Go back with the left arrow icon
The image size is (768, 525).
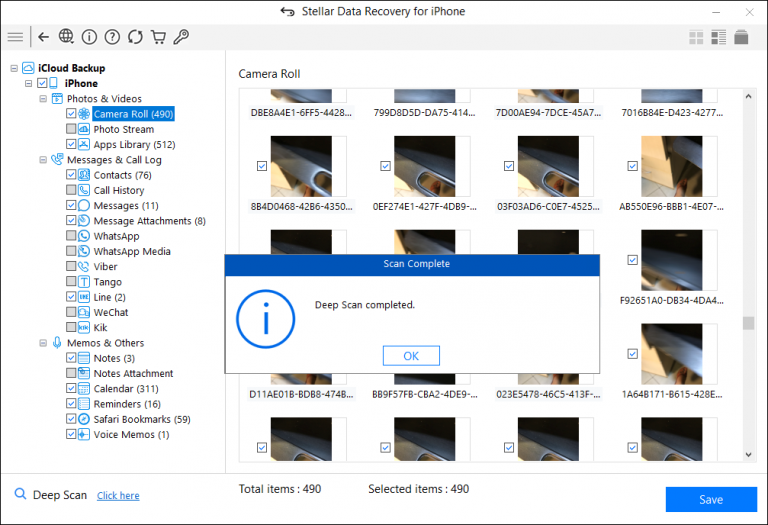[44, 37]
